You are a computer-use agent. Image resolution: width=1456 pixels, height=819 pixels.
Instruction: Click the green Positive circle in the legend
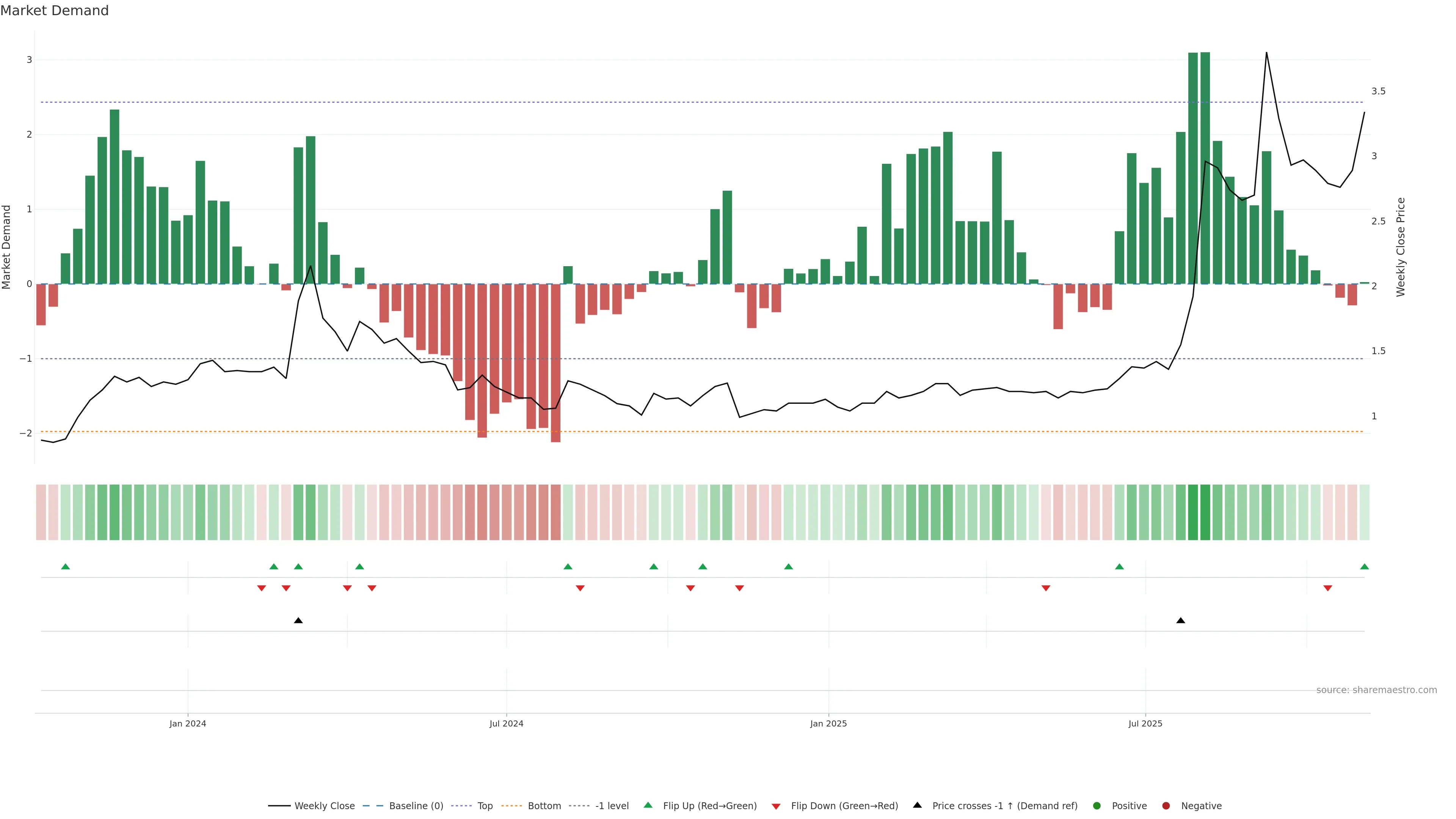click(x=1097, y=805)
